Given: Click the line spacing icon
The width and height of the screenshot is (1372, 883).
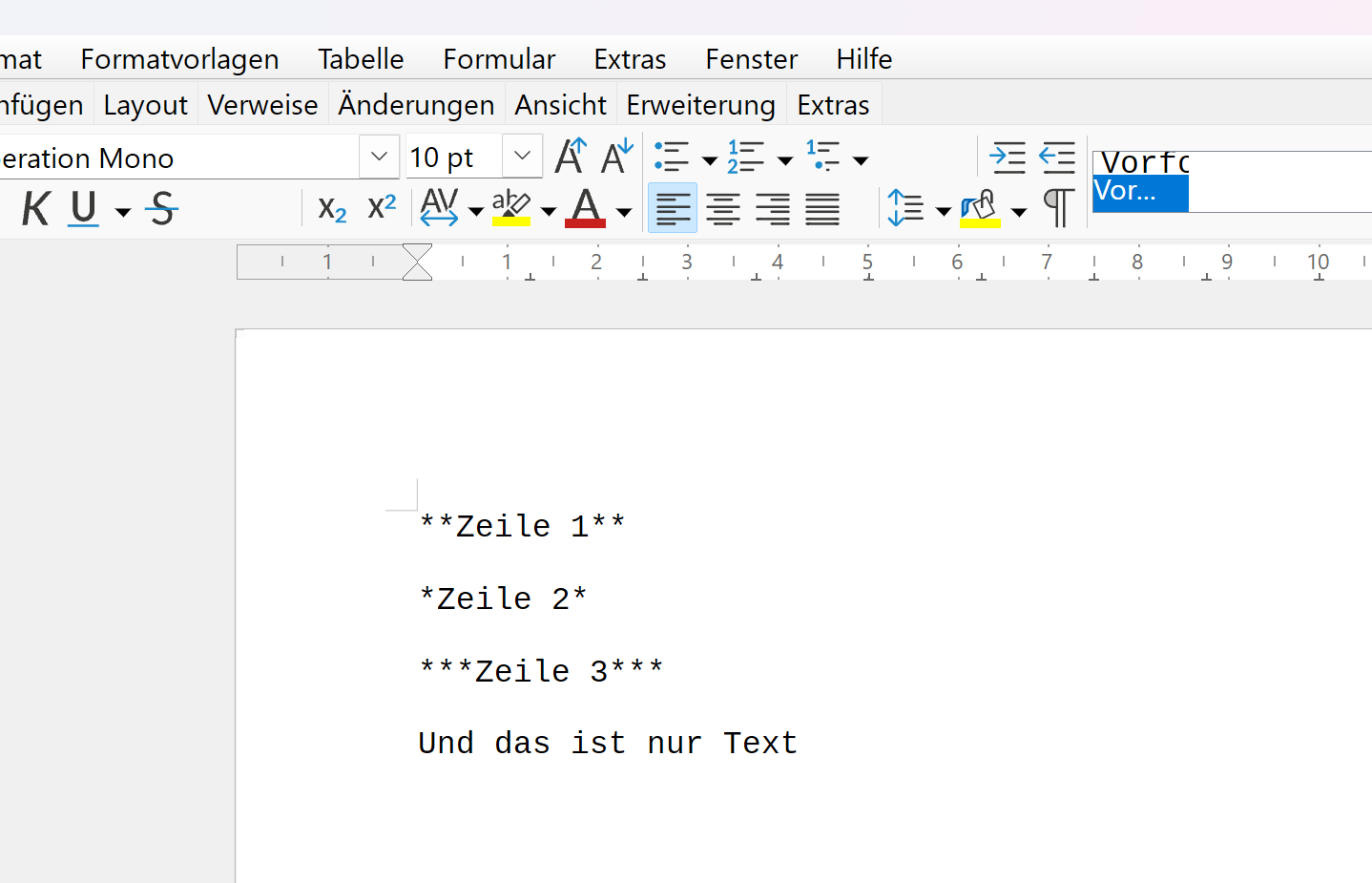Looking at the screenshot, I should pos(906,208).
